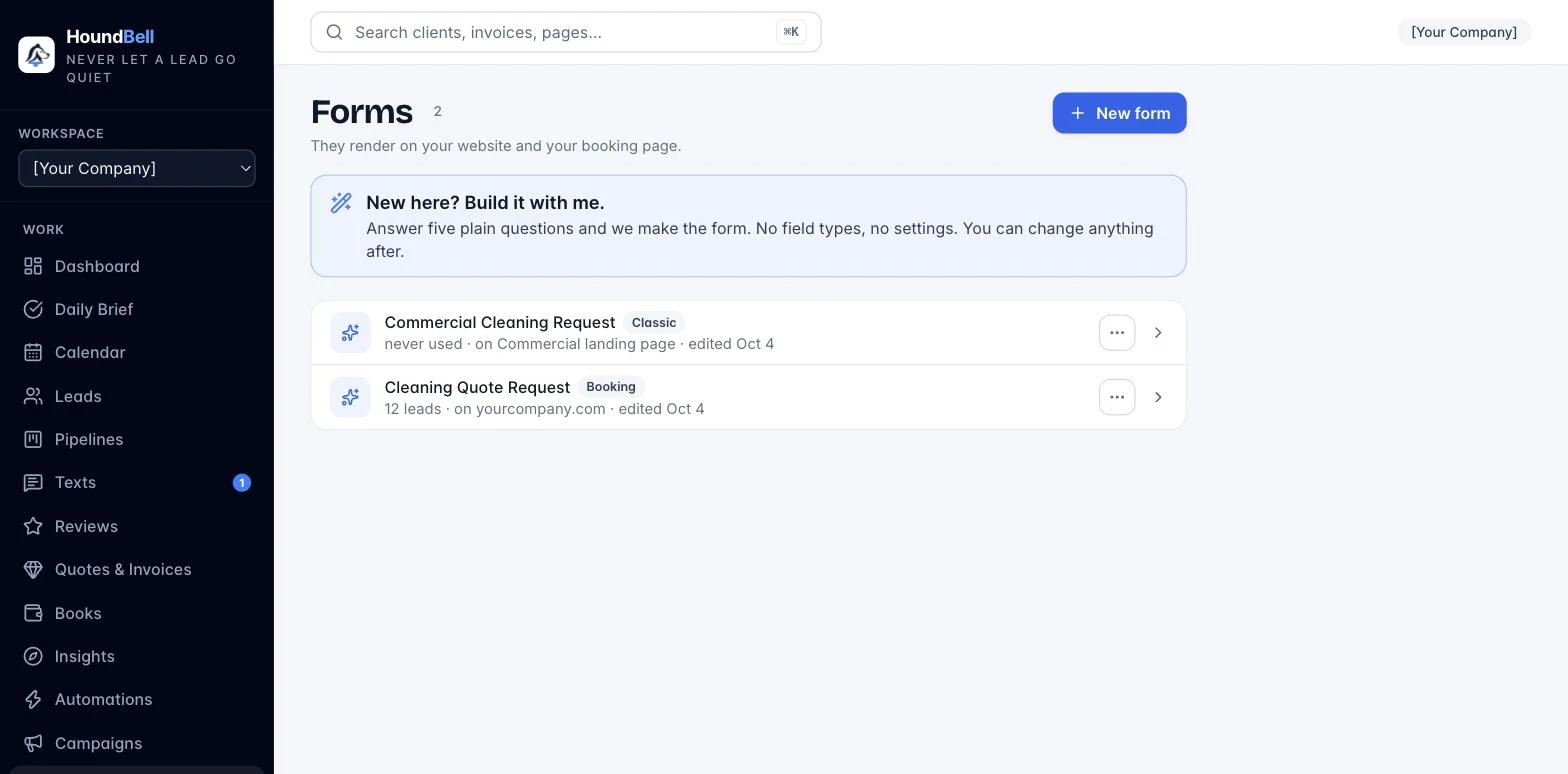
Task: Open the workspace selector dropdown
Action: (137, 168)
